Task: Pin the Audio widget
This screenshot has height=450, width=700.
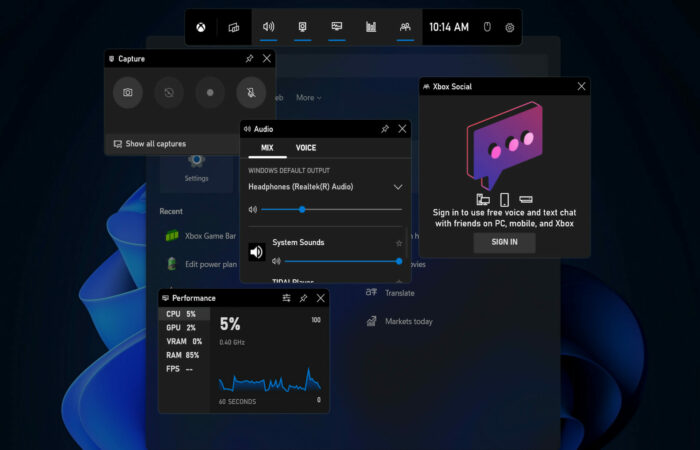Action: coord(385,129)
